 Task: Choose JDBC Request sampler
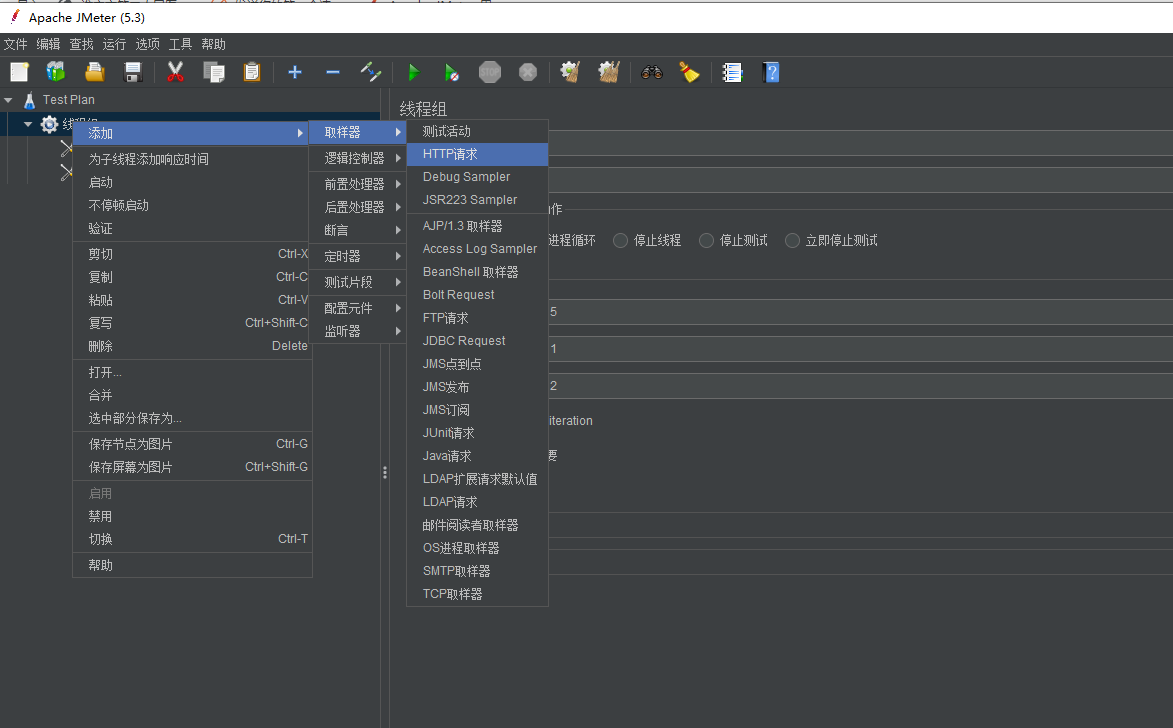[477, 340]
